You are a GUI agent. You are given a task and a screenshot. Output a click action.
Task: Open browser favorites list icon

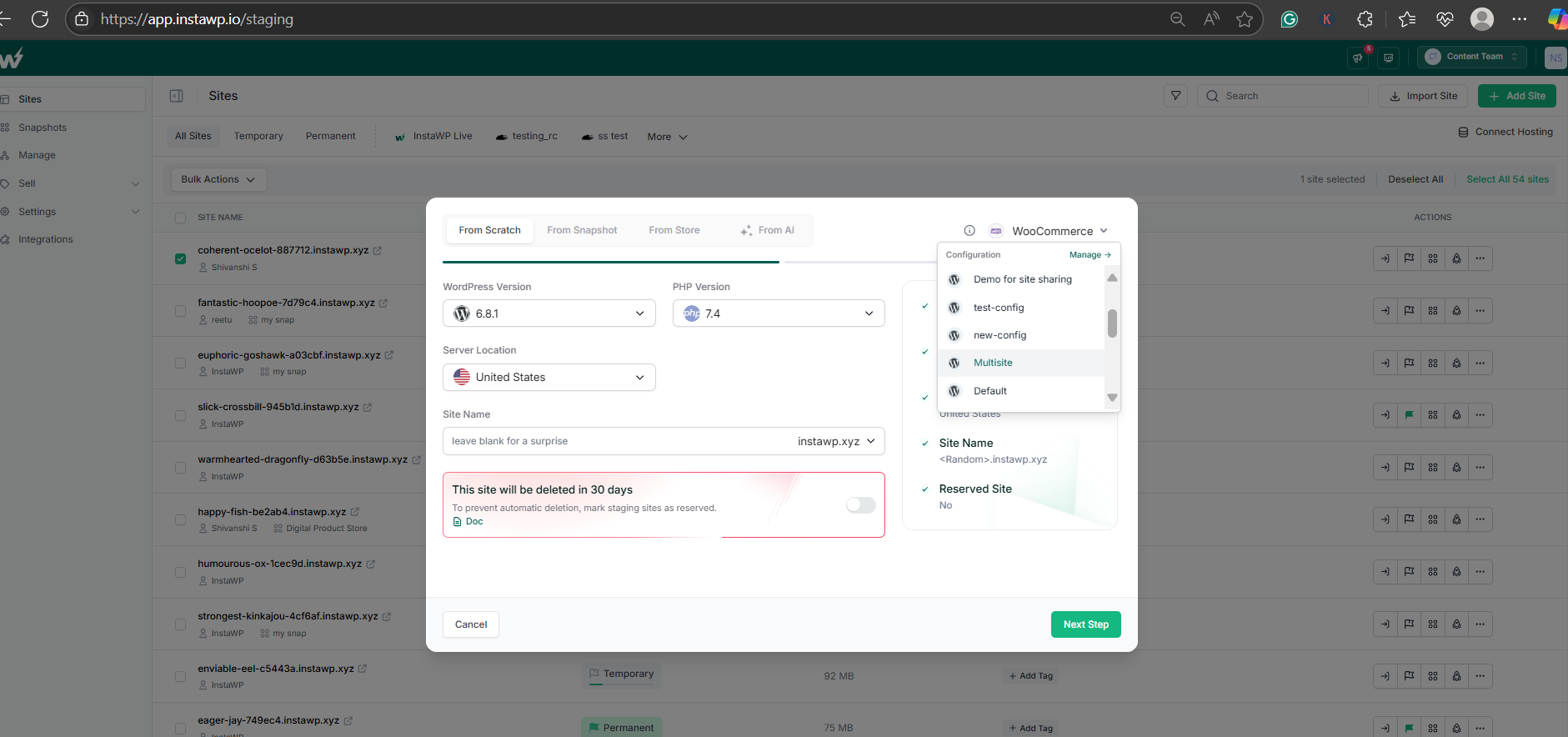coord(1407,18)
